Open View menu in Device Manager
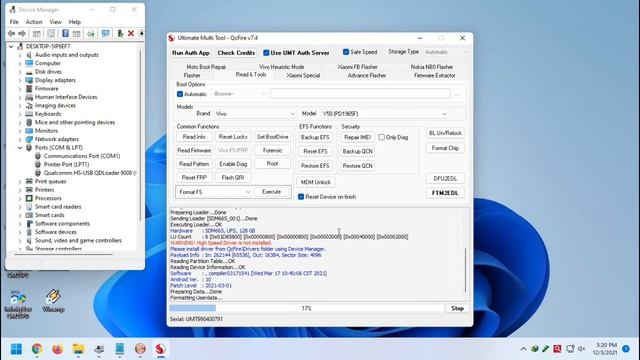Image resolution: width=640 pixels, height=360 pixels. [x=56, y=22]
